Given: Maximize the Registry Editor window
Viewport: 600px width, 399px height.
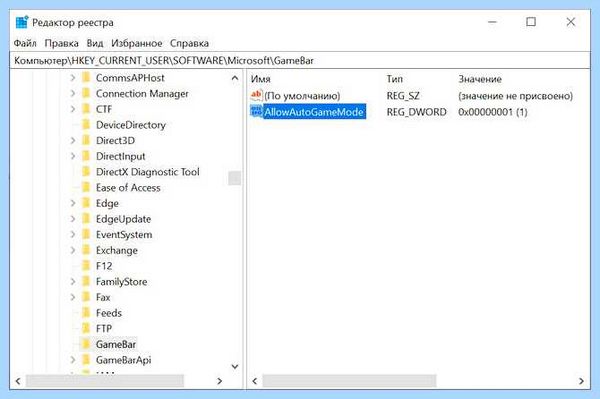Looking at the screenshot, I should pos(531,22).
